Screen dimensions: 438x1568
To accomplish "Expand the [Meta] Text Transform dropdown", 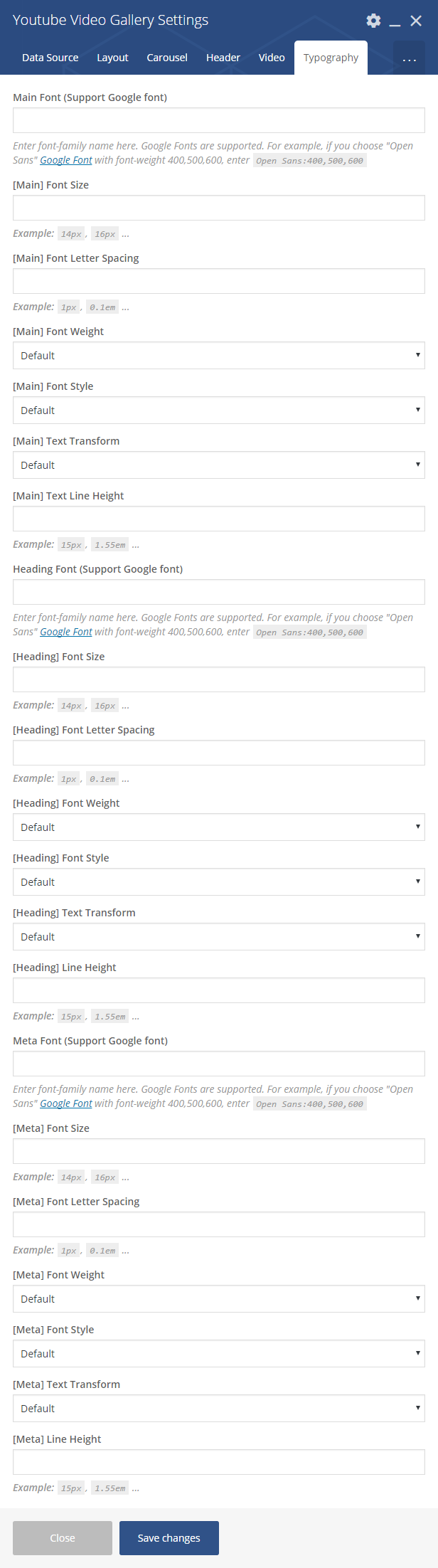I will pos(218,1409).
